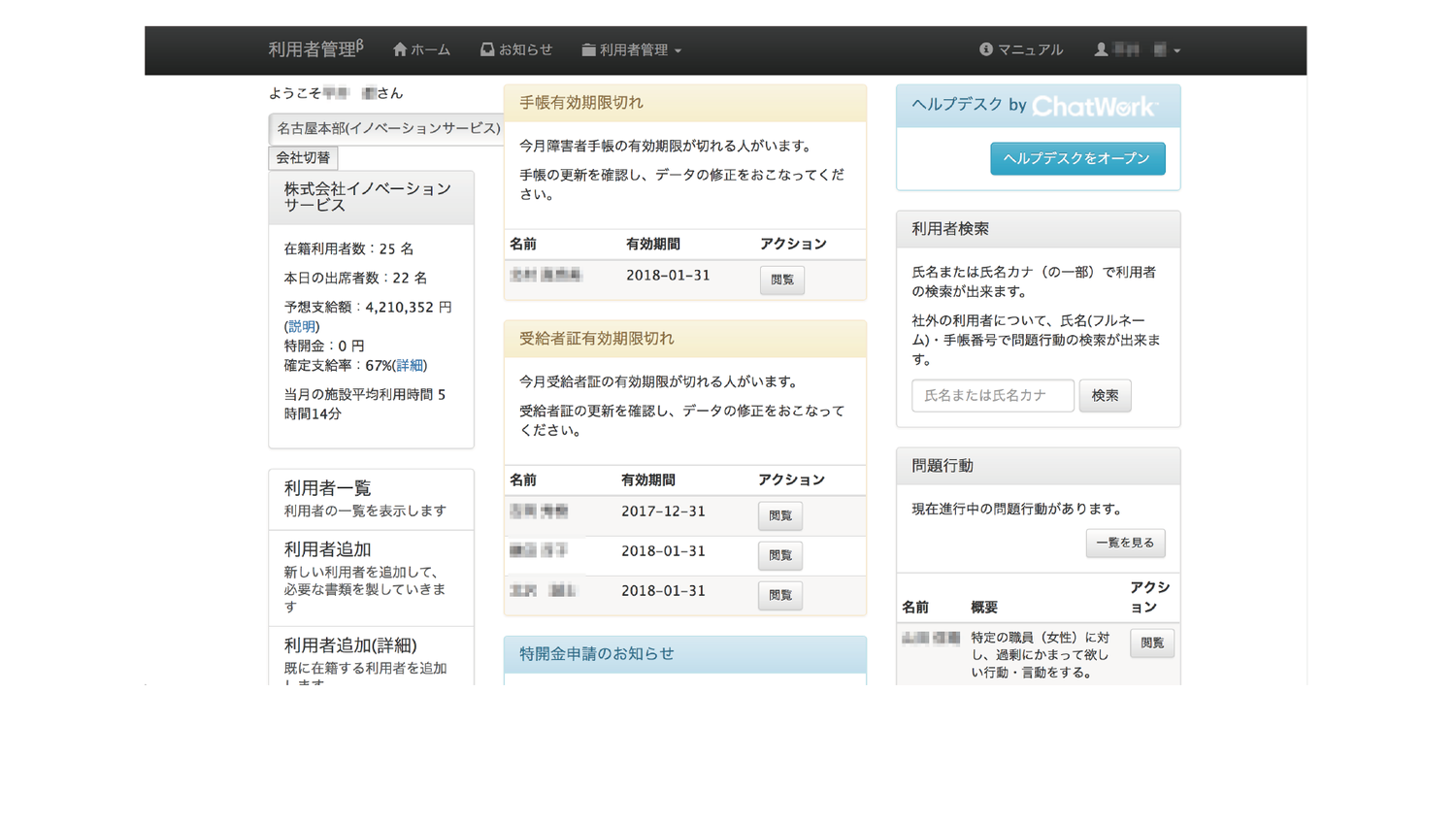Click the 受給者証有効期限切れ panel heading
The height and width of the screenshot is (825, 1456).
click(685, 339)
